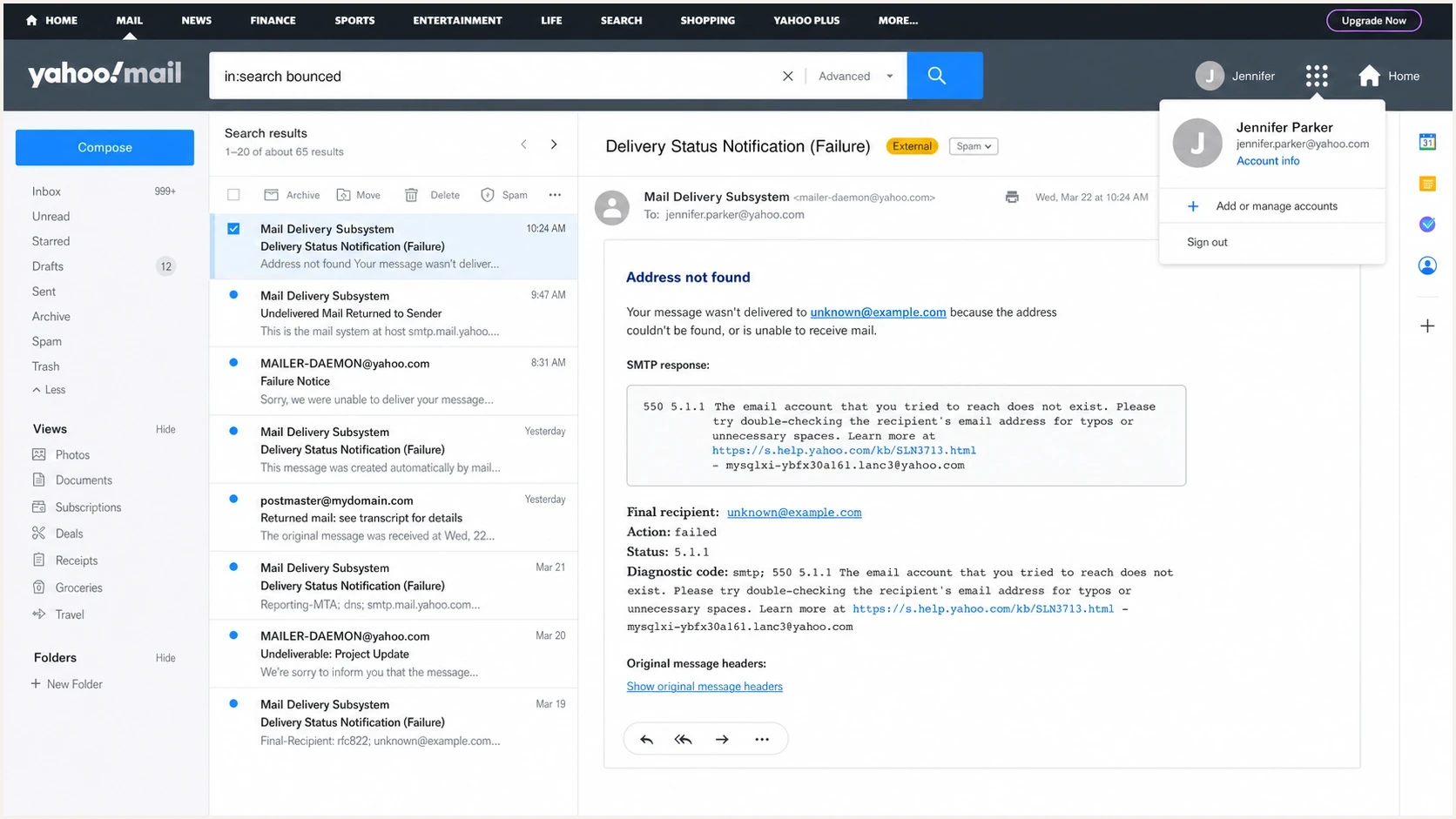Open the YAHOO PLUS tab
This screenshot has height=819, width=1456.
point(806,20)
